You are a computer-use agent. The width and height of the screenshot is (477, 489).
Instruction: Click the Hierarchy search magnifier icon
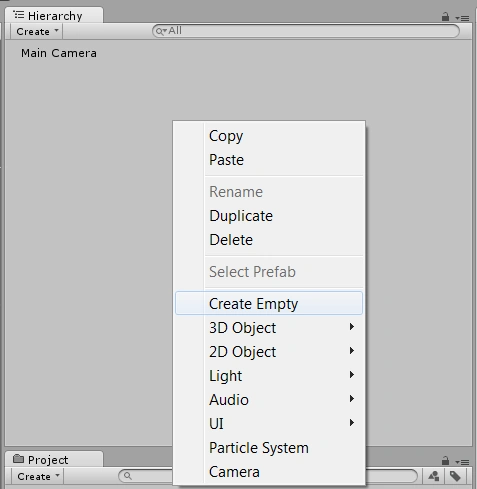point(161,31)
